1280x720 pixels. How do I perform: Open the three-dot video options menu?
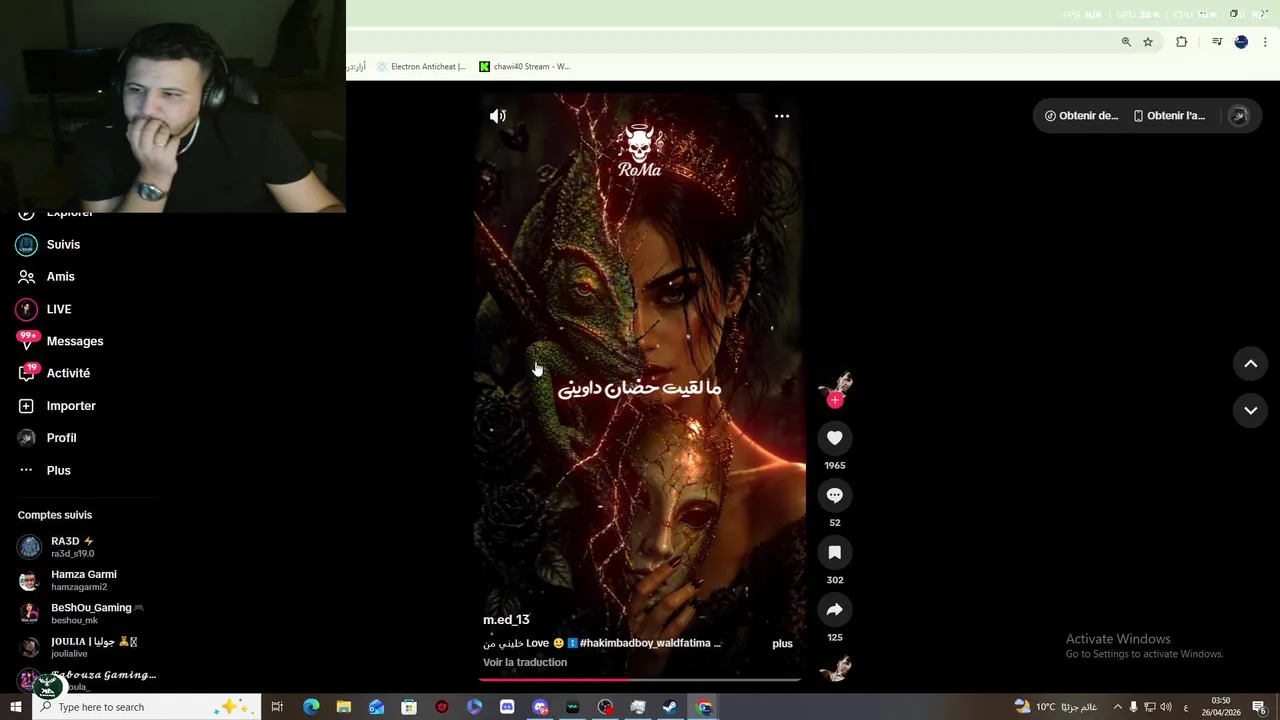(x=782, y=116)
